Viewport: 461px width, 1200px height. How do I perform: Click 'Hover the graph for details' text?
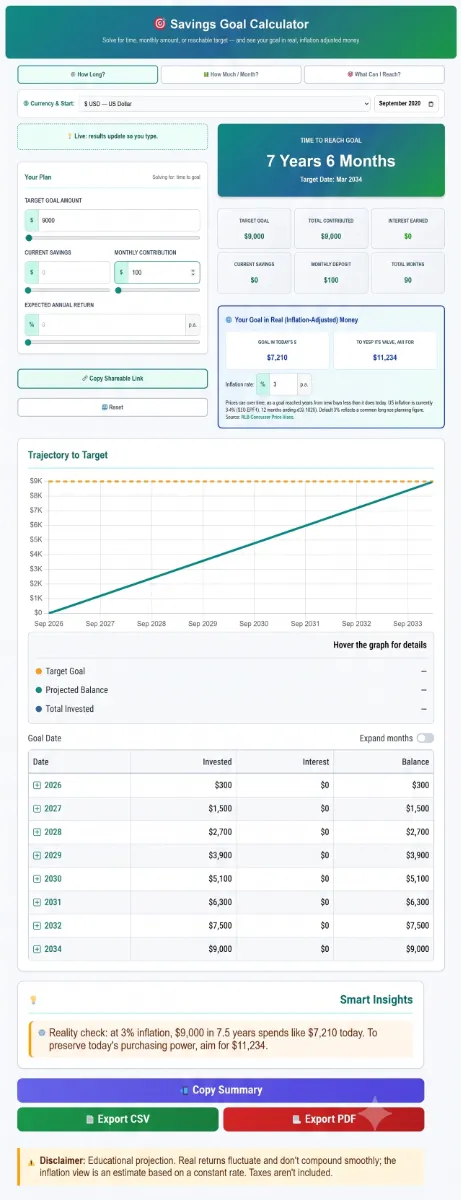(380, 645)
